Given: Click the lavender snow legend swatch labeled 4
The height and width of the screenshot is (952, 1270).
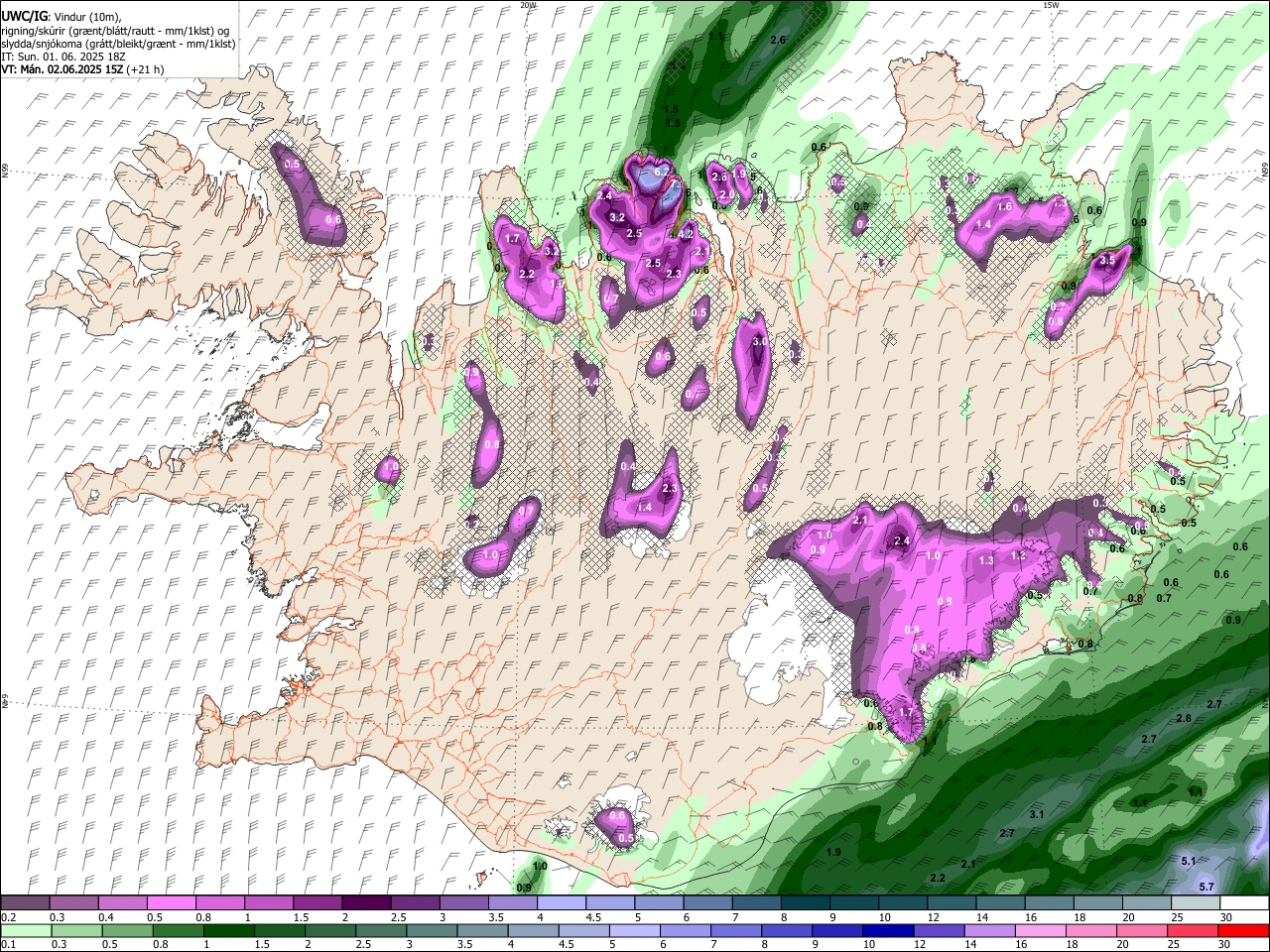Looking at the screenshot, I should [x=560, y=903].
